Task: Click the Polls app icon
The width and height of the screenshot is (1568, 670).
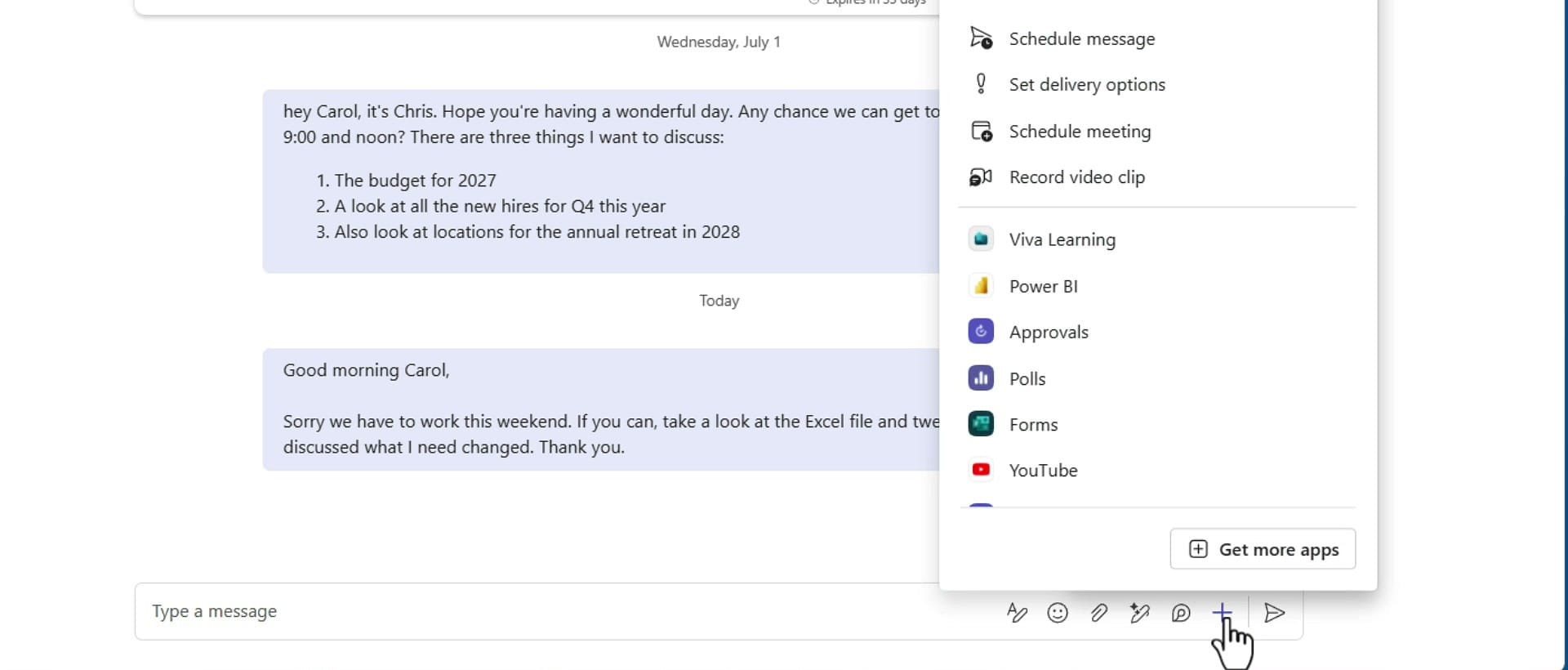Action: 981,377
